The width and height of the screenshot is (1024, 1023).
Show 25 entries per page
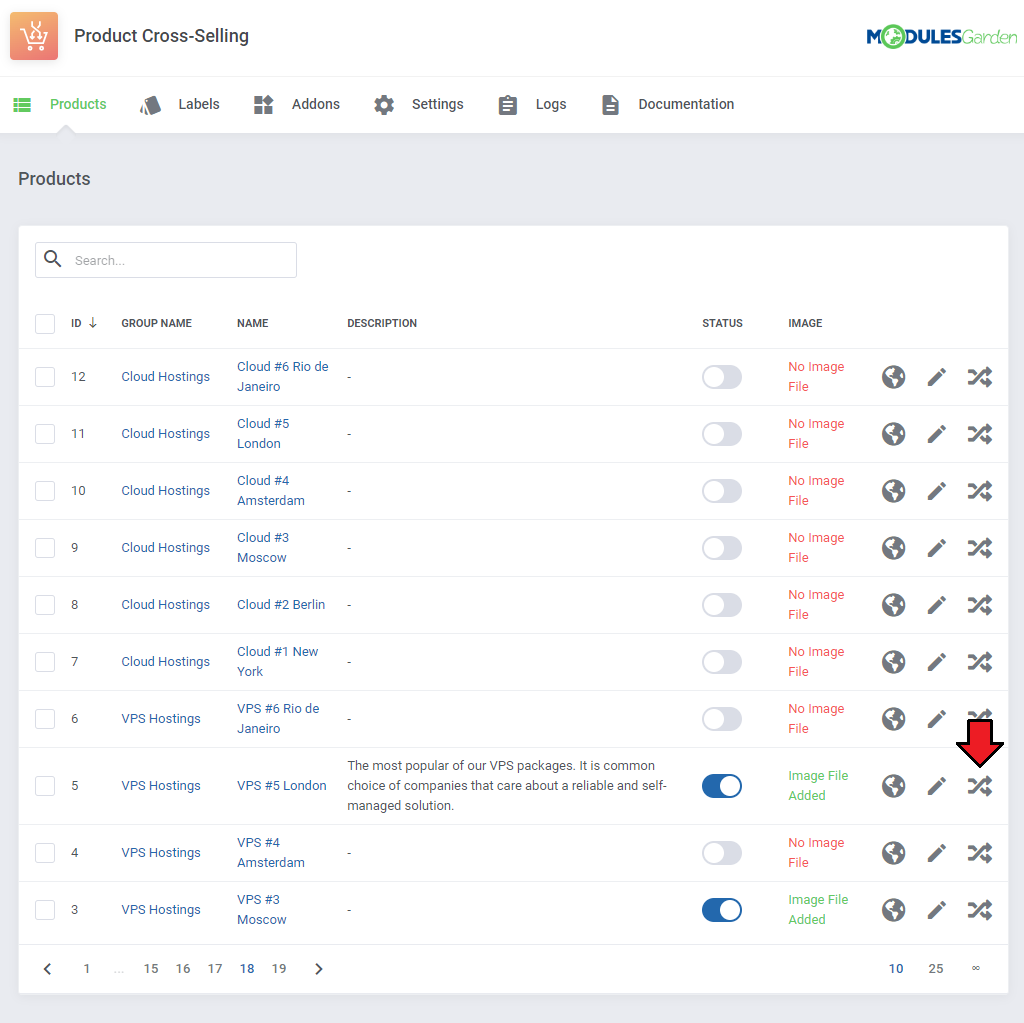[936, 969]
